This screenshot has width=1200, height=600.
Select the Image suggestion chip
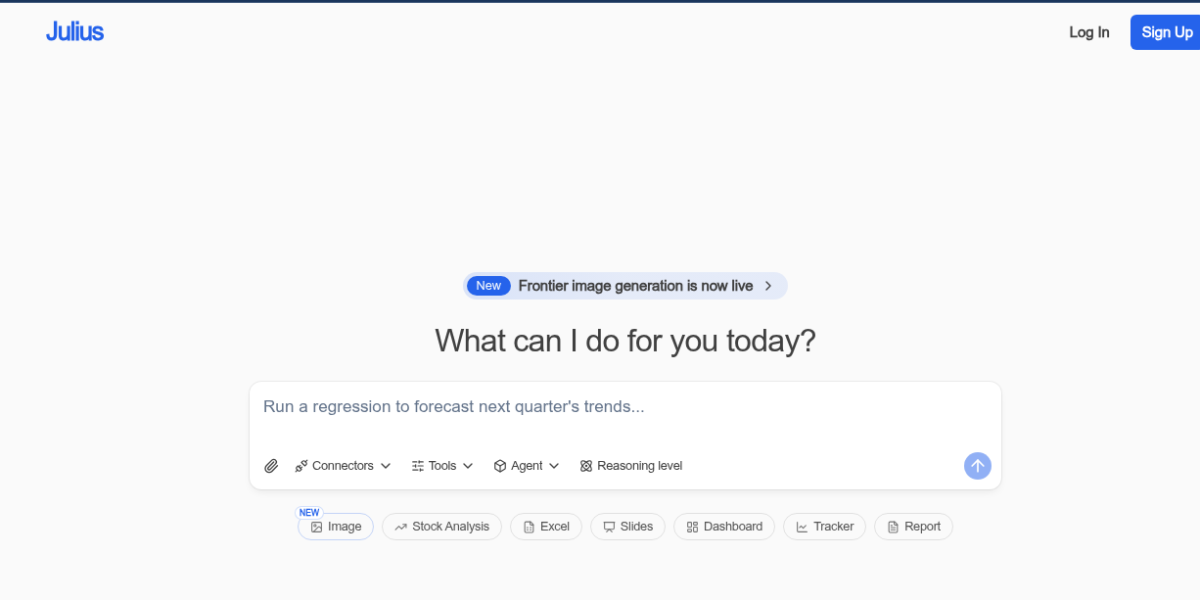[x=336, y=527]
